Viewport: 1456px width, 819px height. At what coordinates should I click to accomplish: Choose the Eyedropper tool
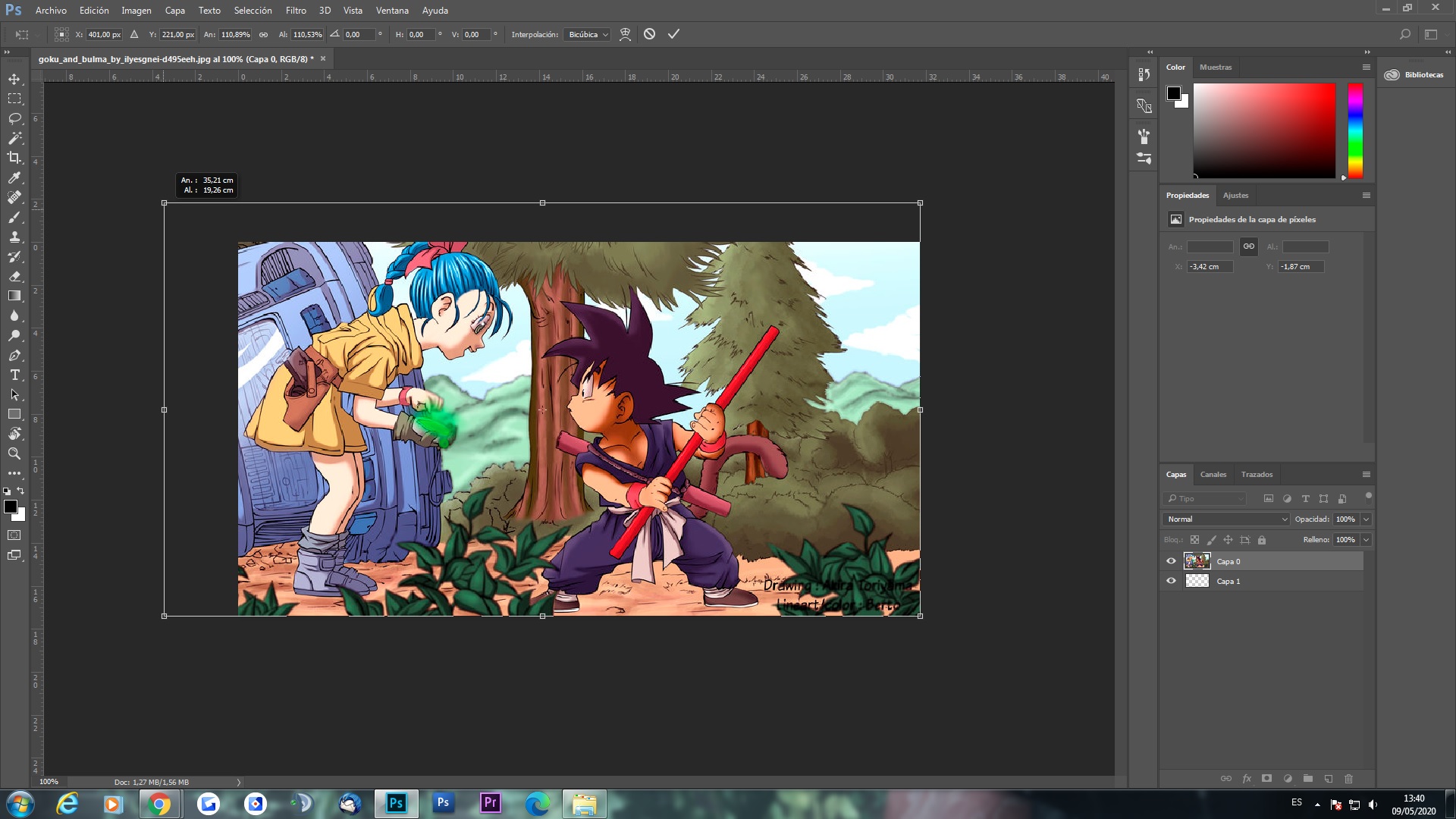[14, 177]
